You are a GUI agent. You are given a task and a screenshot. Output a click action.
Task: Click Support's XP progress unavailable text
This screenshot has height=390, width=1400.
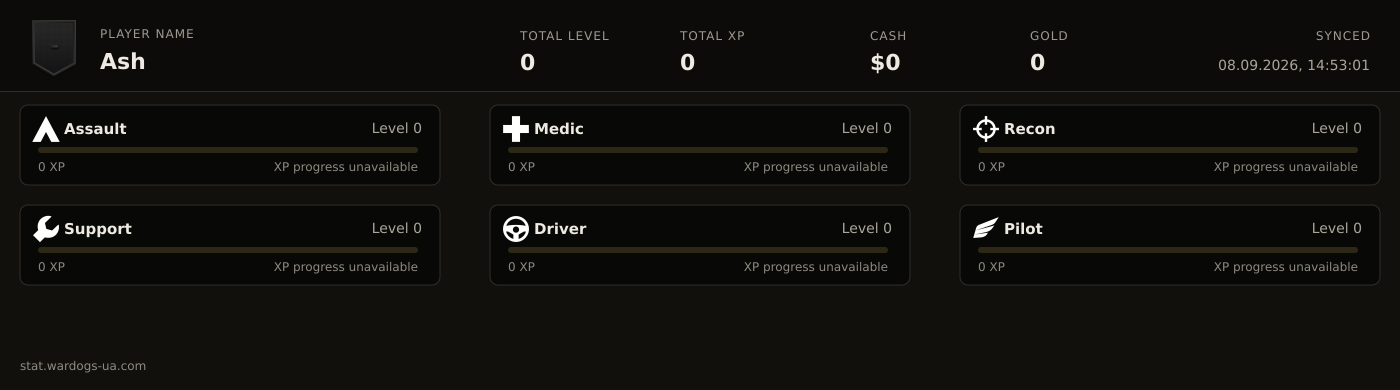coord(346,267)
